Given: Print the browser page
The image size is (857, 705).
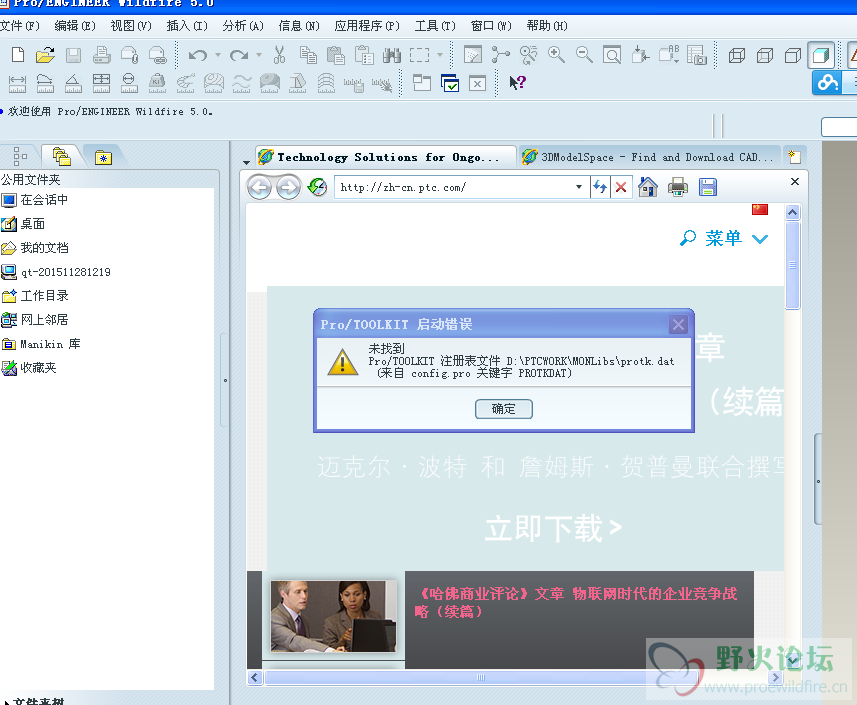Looking at the screenshot, I should pos(678,187).
